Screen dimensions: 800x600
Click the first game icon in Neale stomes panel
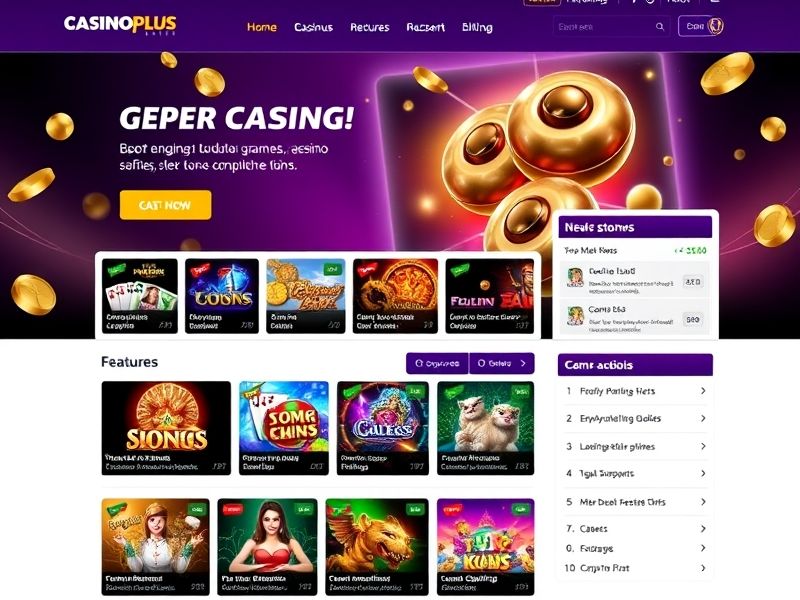[575, 278]
